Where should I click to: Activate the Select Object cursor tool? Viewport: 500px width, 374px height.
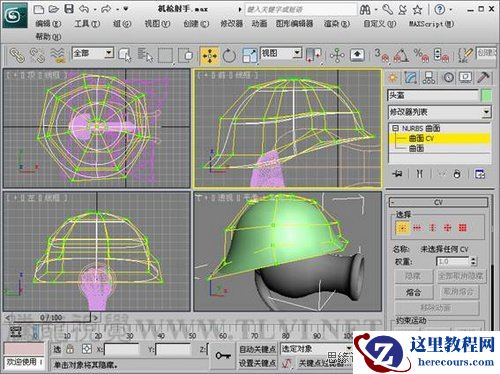(125, 55)
